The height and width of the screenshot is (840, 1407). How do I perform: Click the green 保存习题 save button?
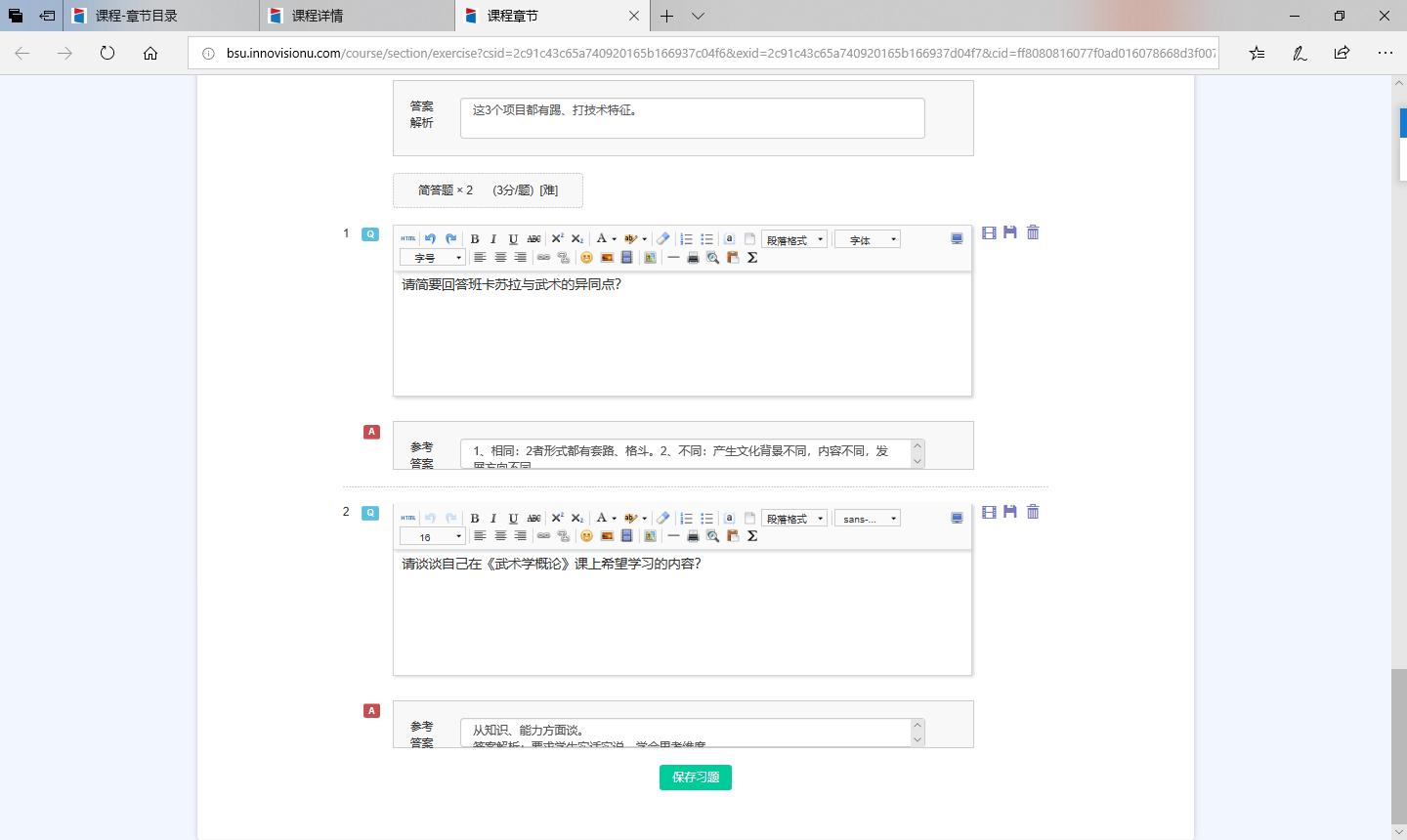coord(695,777)
